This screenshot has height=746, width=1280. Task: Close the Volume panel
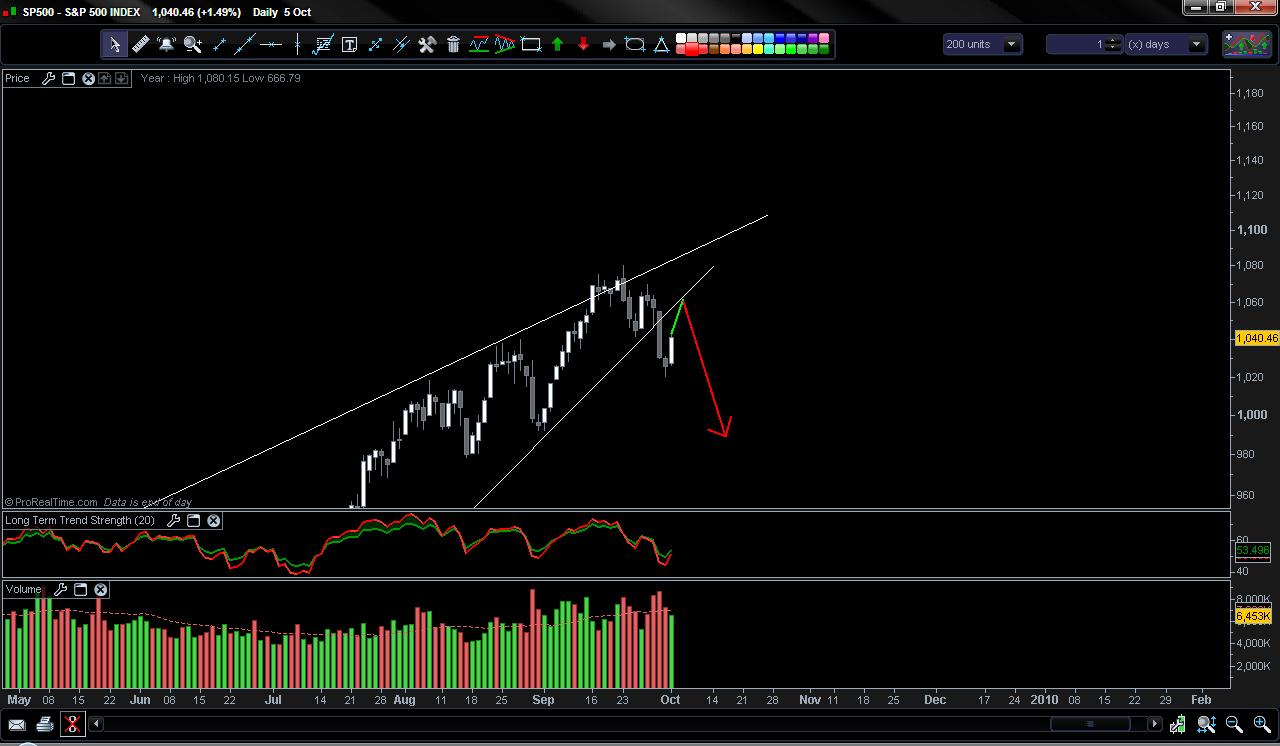click(100, 589)
